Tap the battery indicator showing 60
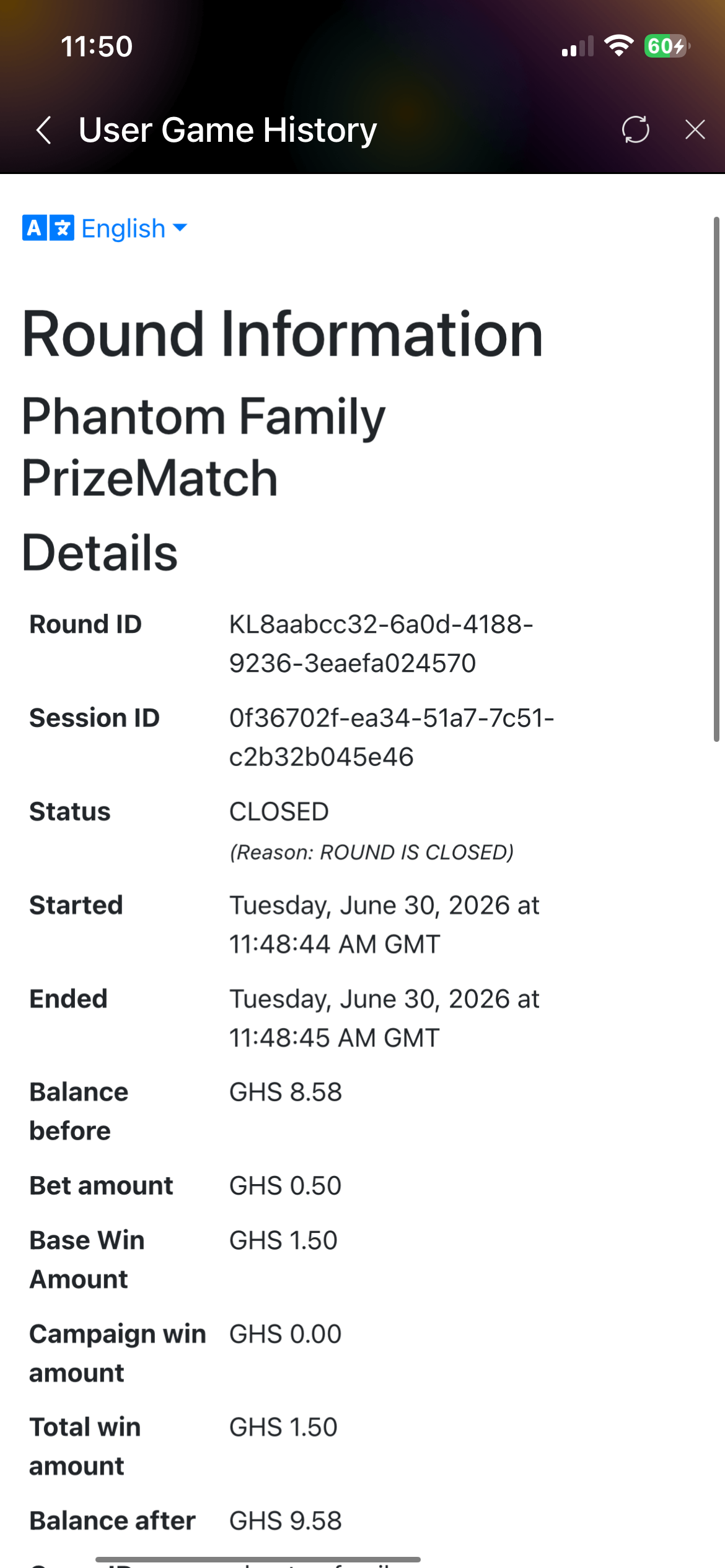Viewport: 725px width, 1568px height. click(667, 46)
